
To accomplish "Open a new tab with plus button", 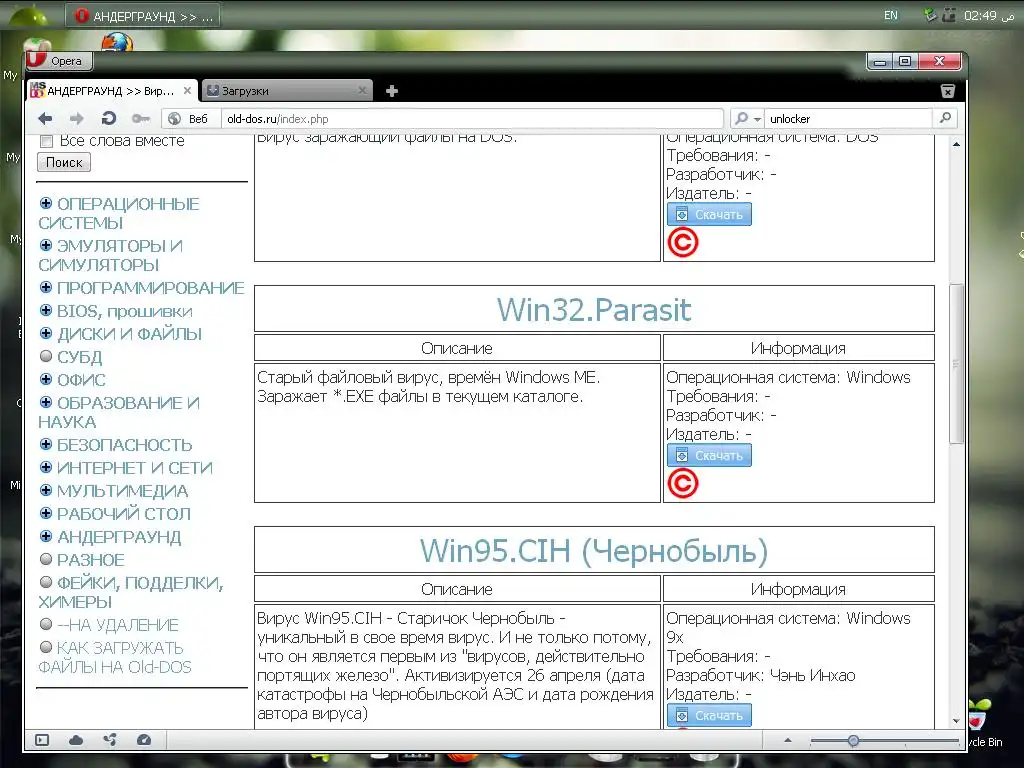I will (392, 91).
